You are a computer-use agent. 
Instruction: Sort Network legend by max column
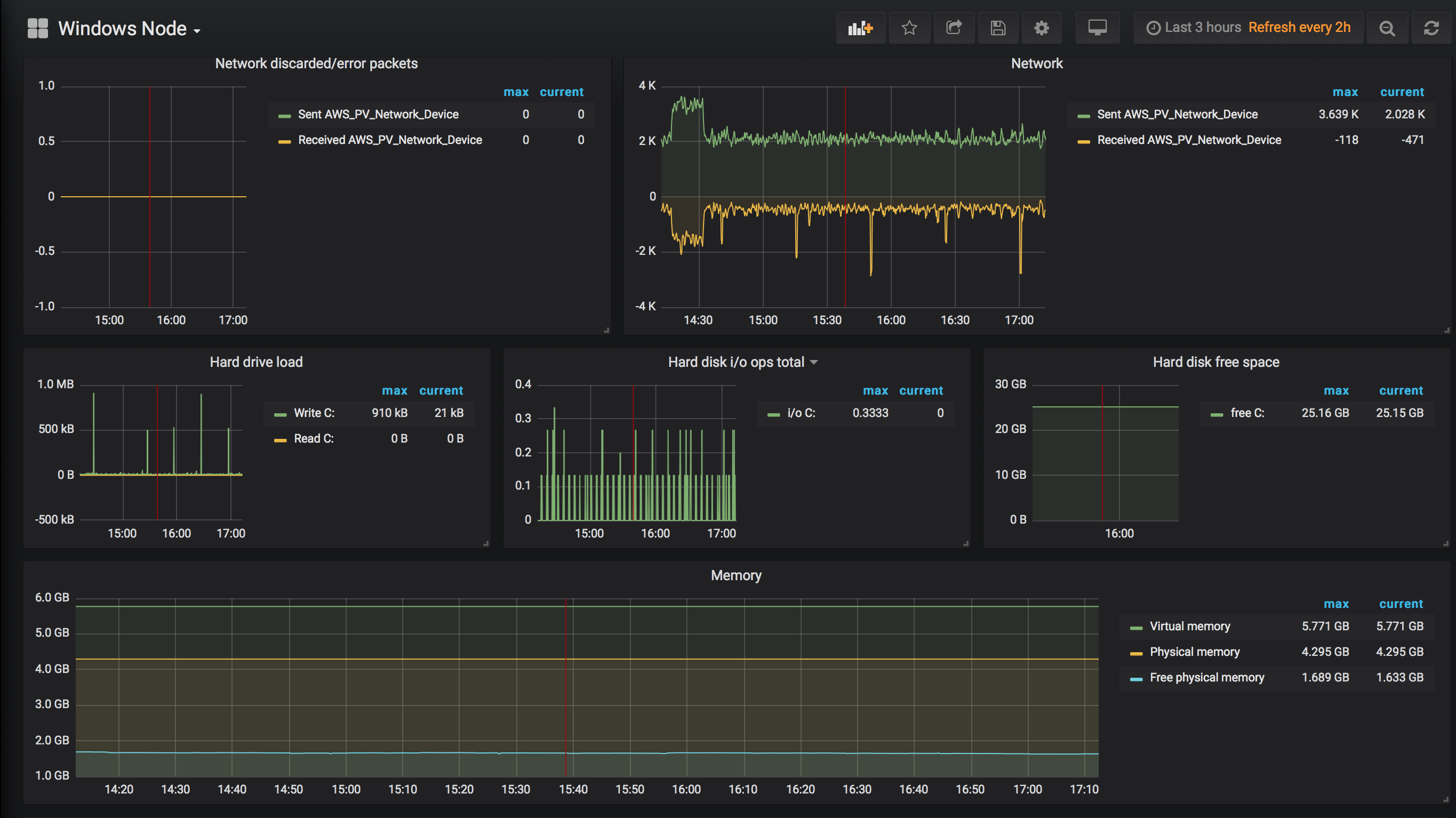(1345, 92)
